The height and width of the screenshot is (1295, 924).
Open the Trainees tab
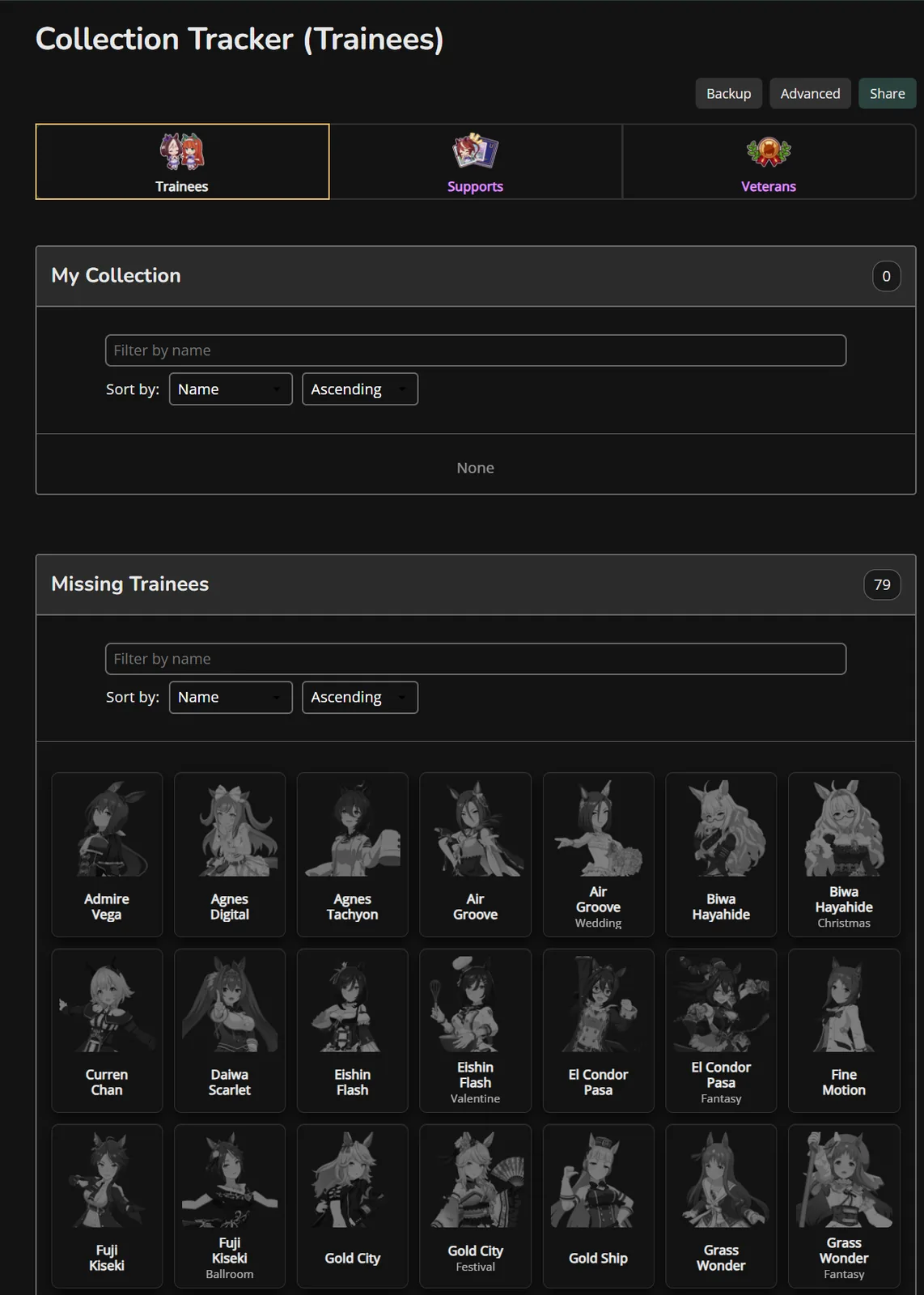point(182,161)
